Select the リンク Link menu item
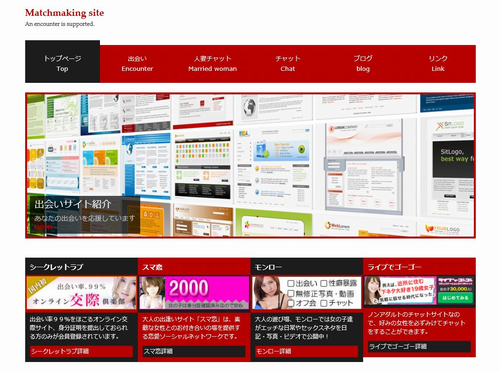500x371 pixels. (x=438, y=64)
